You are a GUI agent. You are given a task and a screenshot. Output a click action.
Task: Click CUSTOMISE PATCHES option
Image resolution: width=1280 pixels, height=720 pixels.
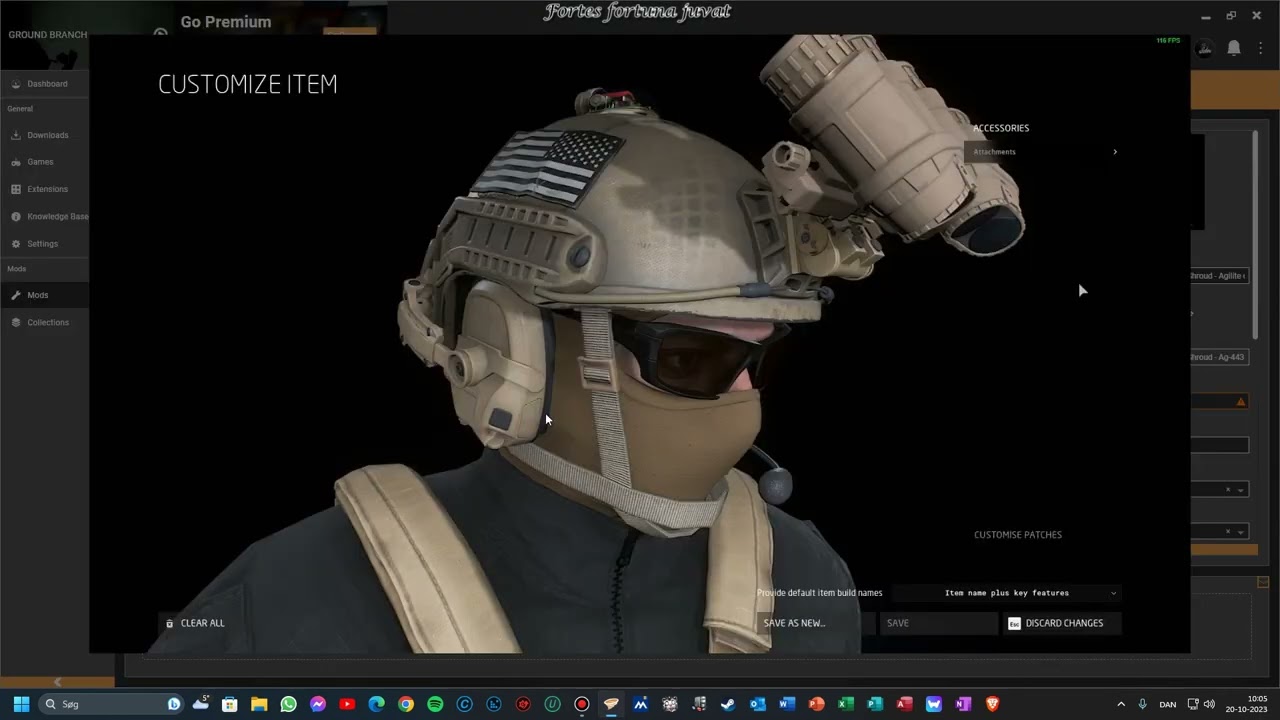coord(1018,535)
